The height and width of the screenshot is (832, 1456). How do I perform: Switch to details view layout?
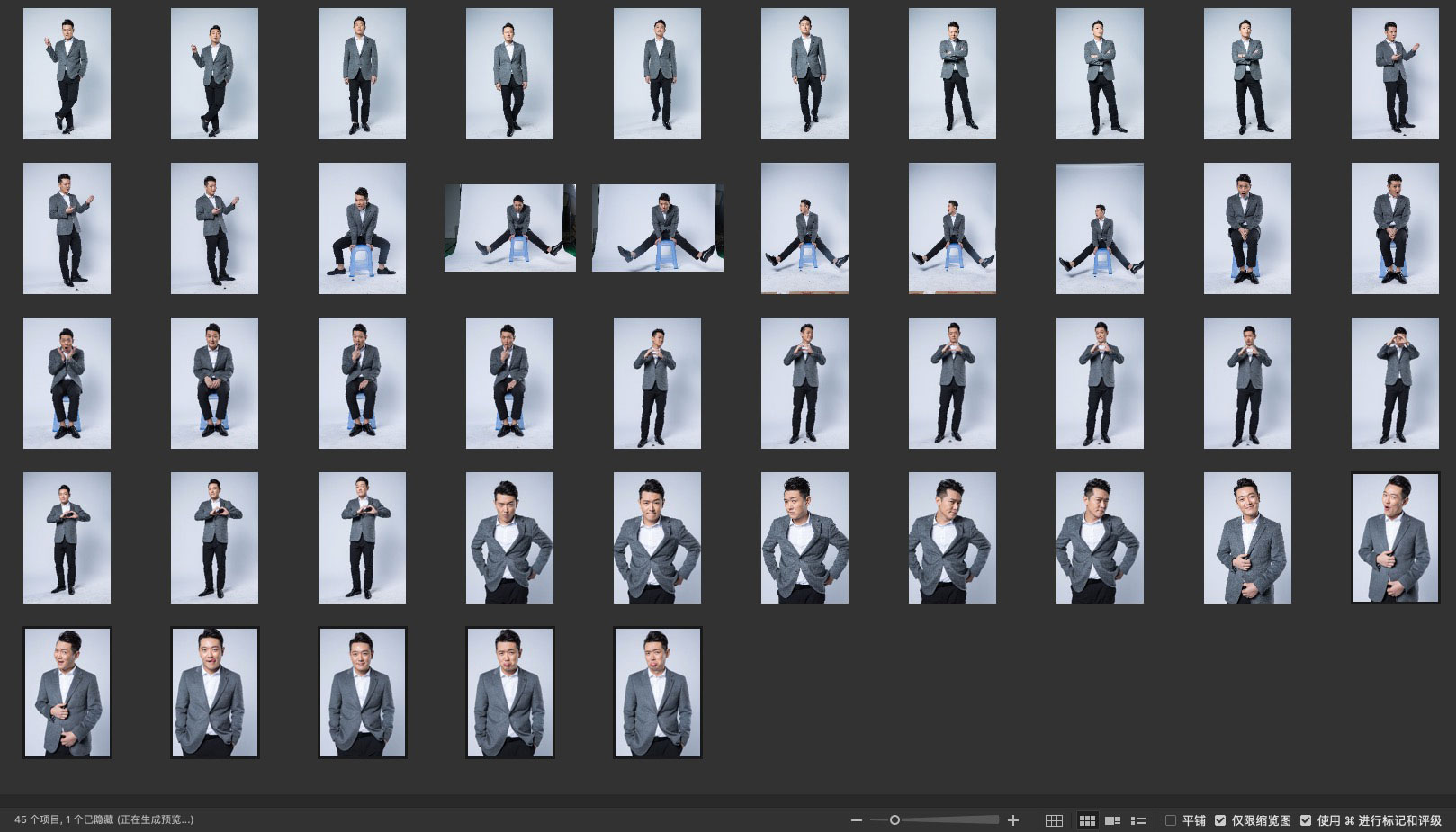[1112, 820]
